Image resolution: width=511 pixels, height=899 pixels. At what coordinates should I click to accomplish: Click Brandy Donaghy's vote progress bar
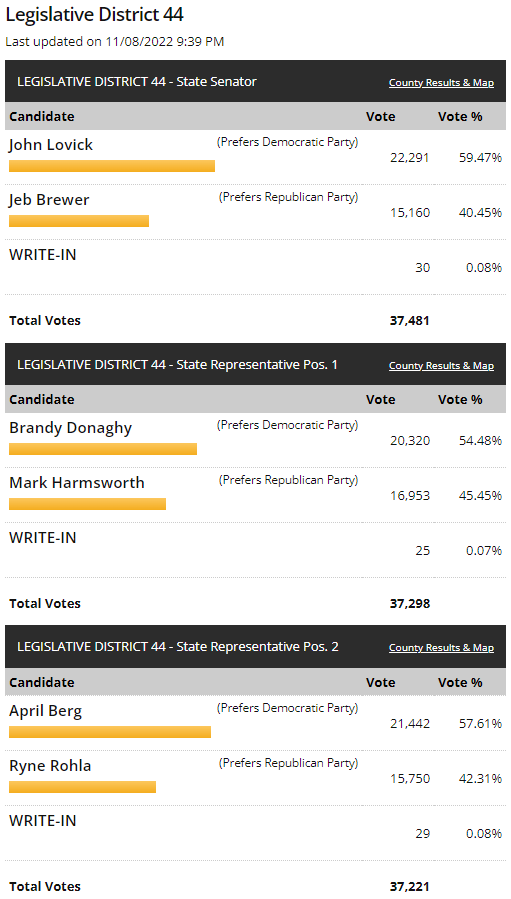(103, 449)
